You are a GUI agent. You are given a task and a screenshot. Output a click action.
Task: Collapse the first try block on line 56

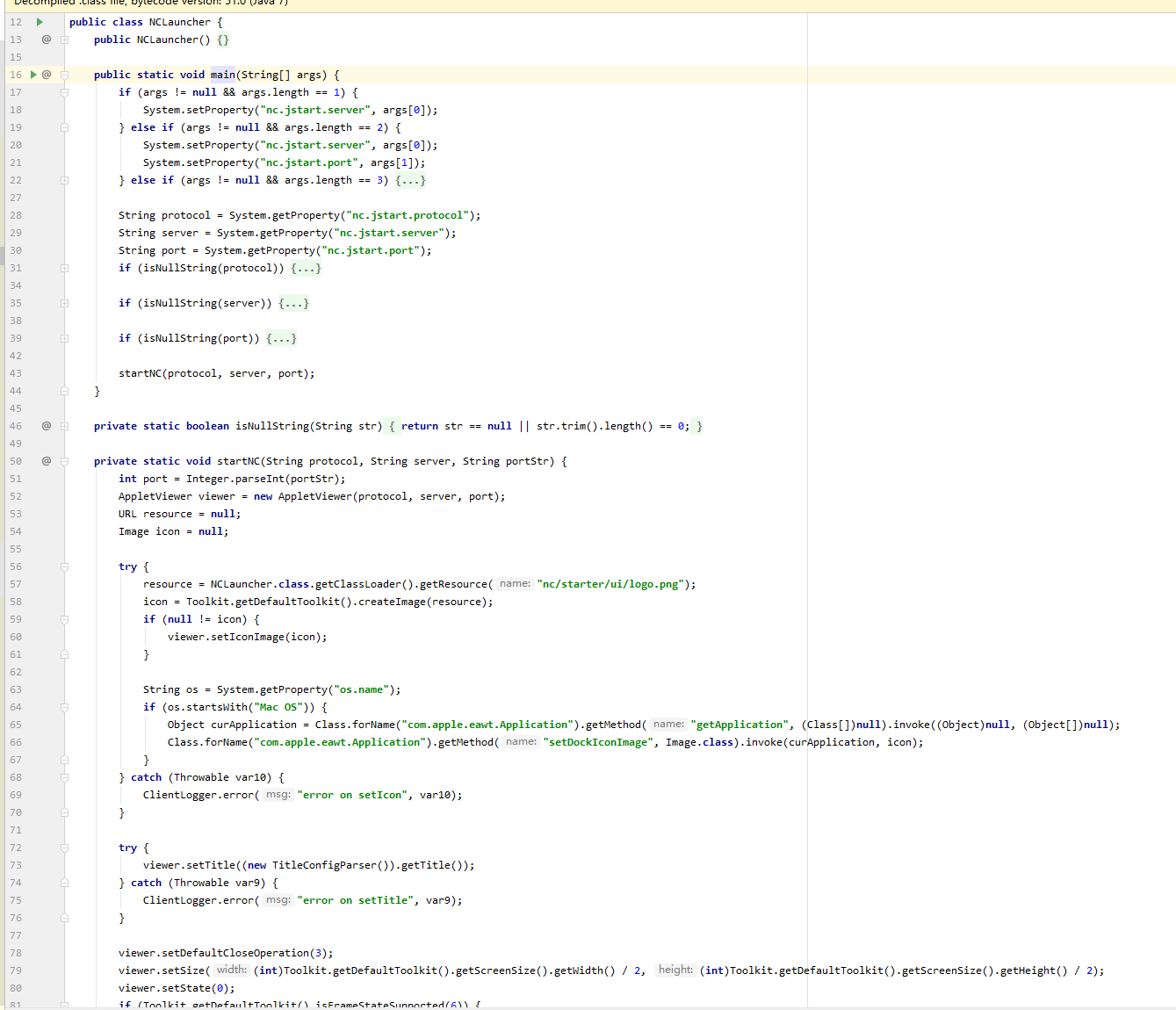click(64, 566)
